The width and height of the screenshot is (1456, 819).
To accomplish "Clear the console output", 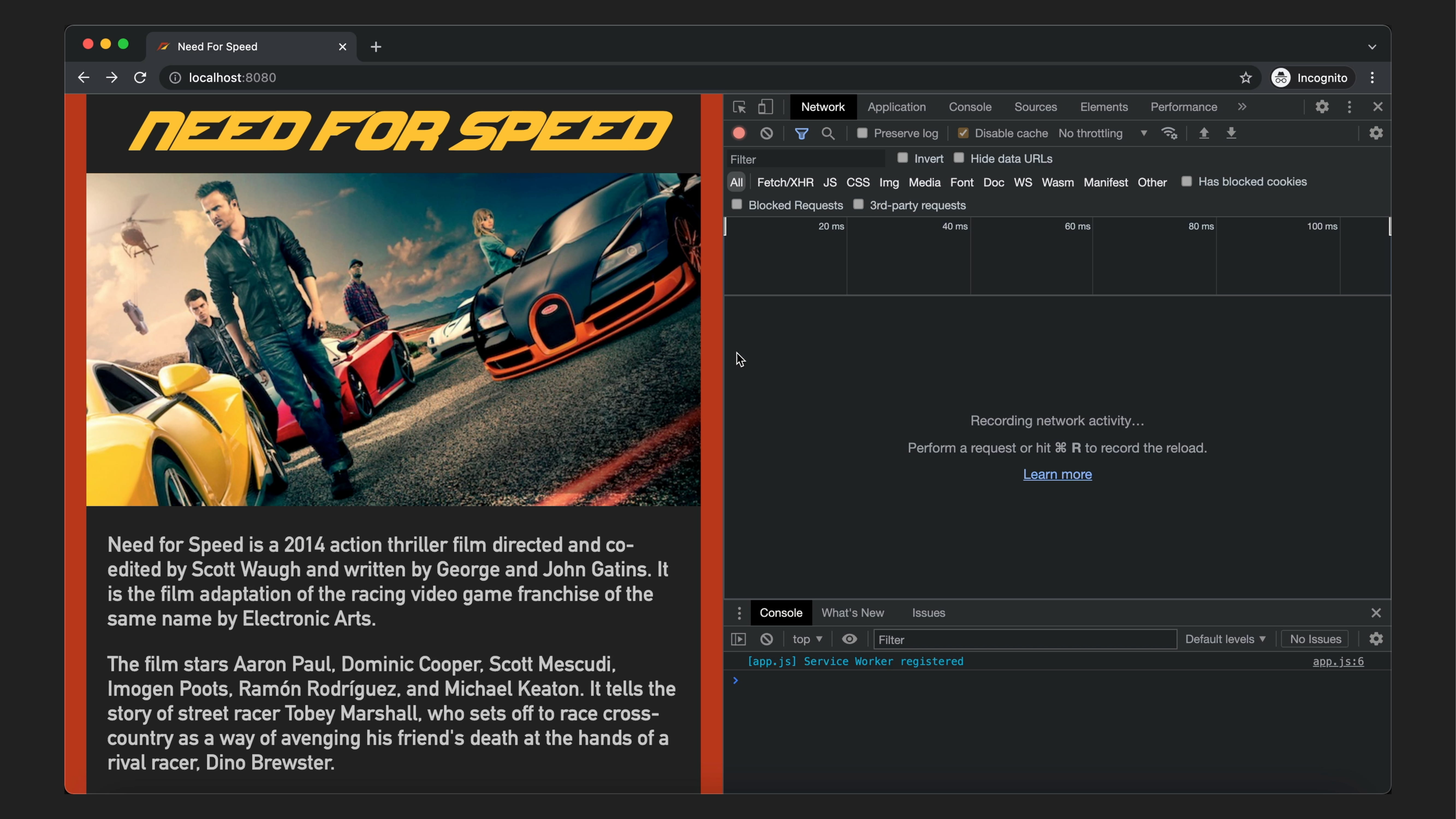I will click(x=766, y=639).
